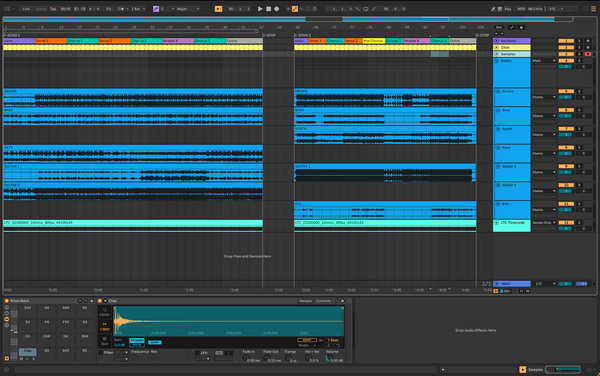Screen dimensions: 600x376
Task: Fold the Sections track
Action: pos(497,41)
